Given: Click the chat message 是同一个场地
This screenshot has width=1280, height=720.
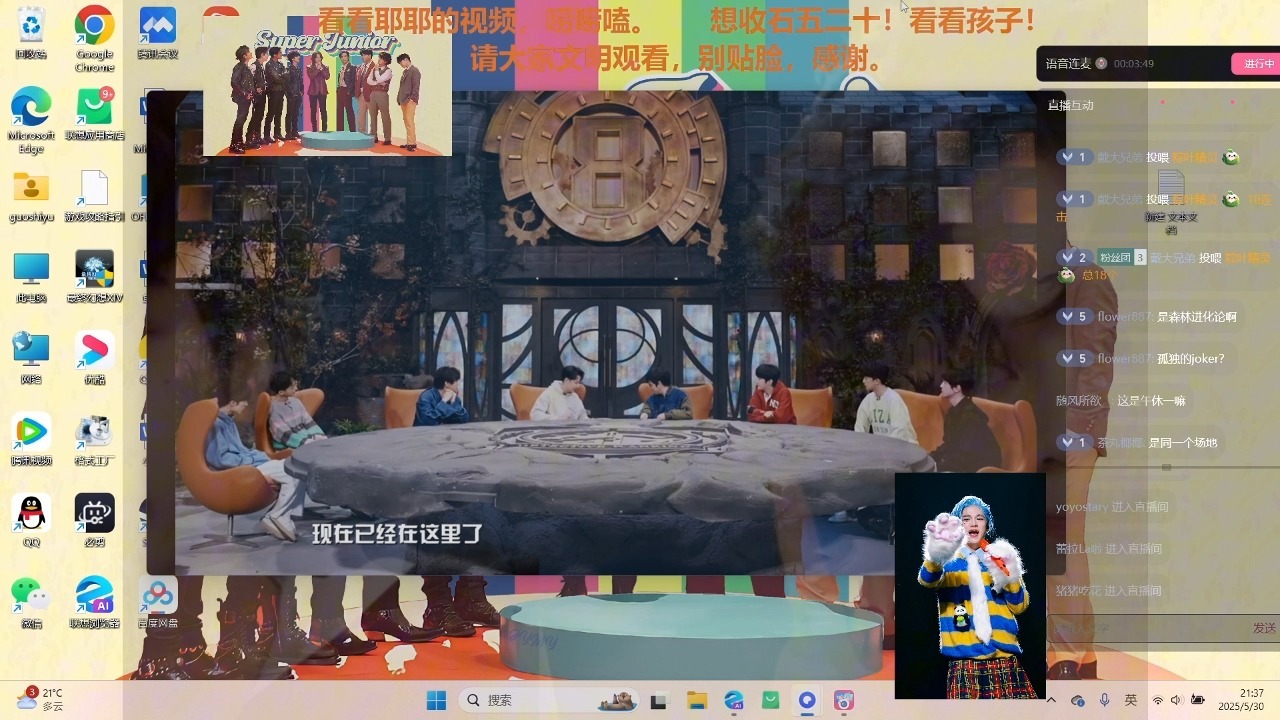Looking at the screenshot, I should tap(1183, 443).
